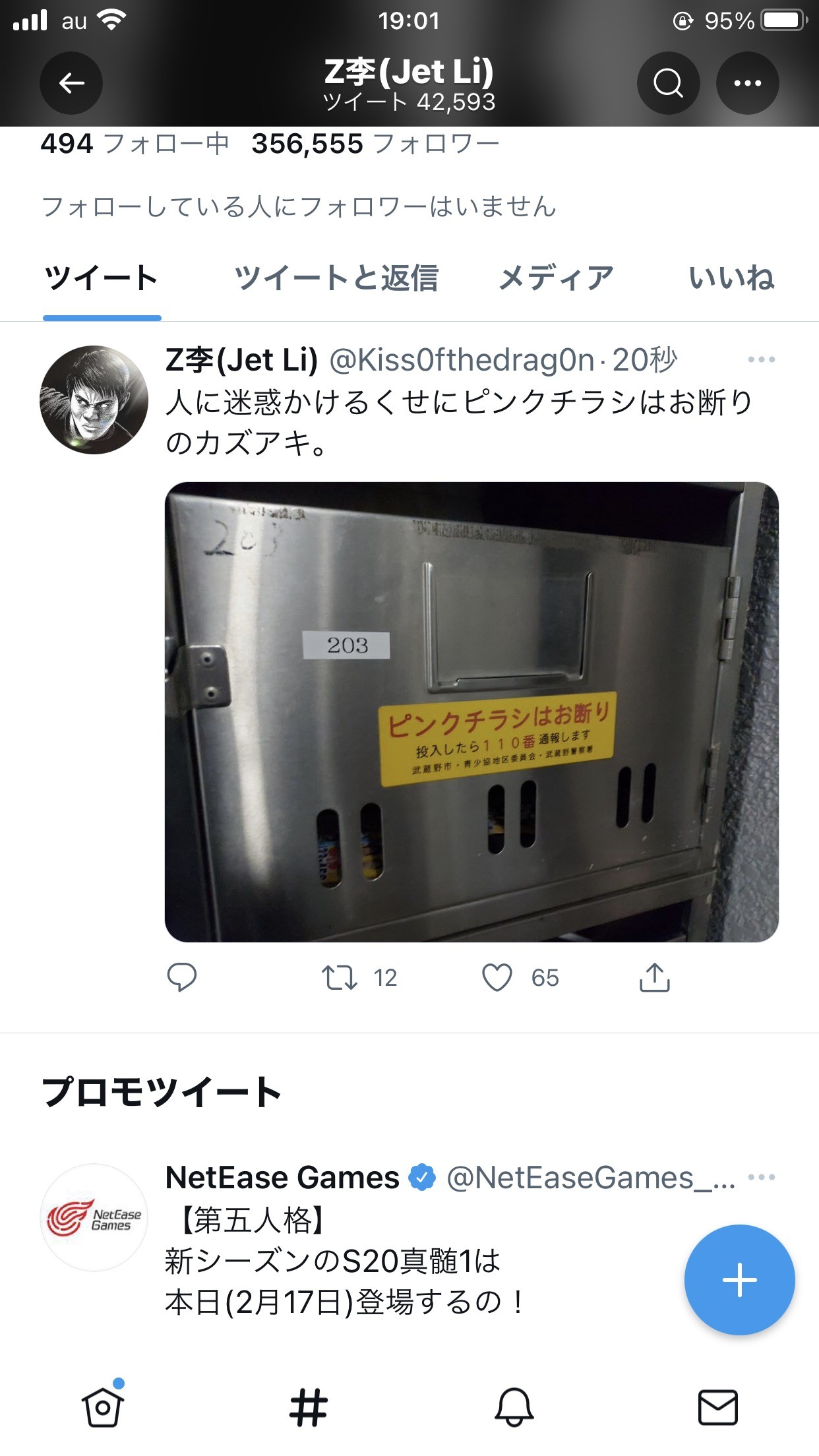819x1456 pixels.
Task: Open the three-dot profile menu in header
Action: tap(748, 83)
